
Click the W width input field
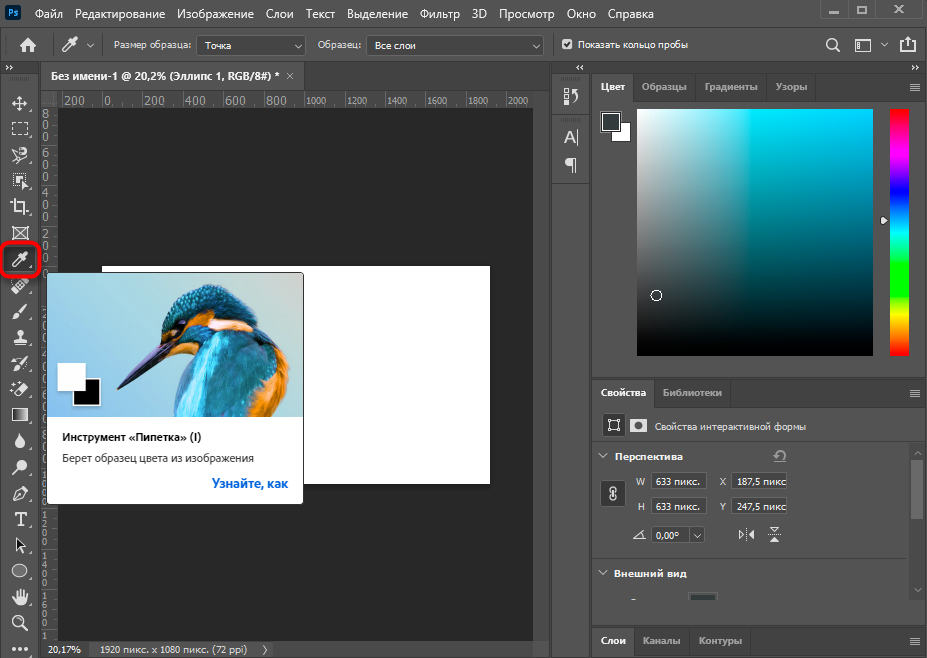coord(678,481)
